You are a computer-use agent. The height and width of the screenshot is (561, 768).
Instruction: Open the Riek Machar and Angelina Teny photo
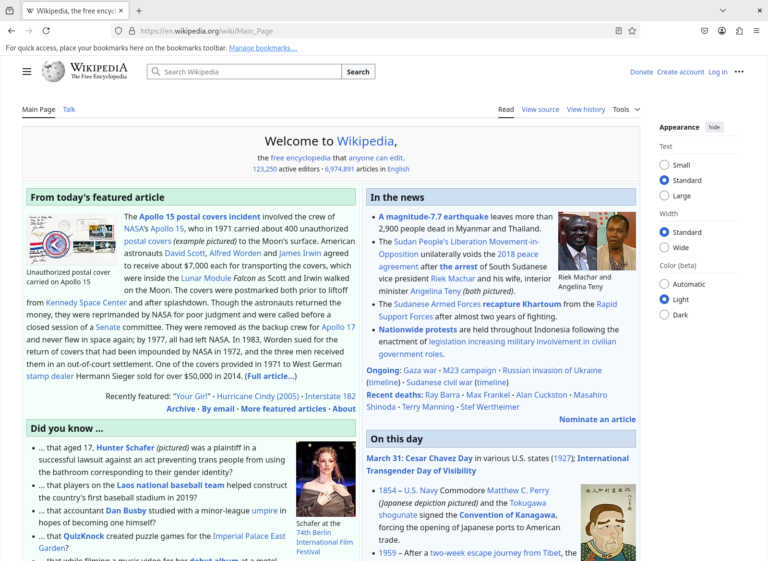pos(597,241)
